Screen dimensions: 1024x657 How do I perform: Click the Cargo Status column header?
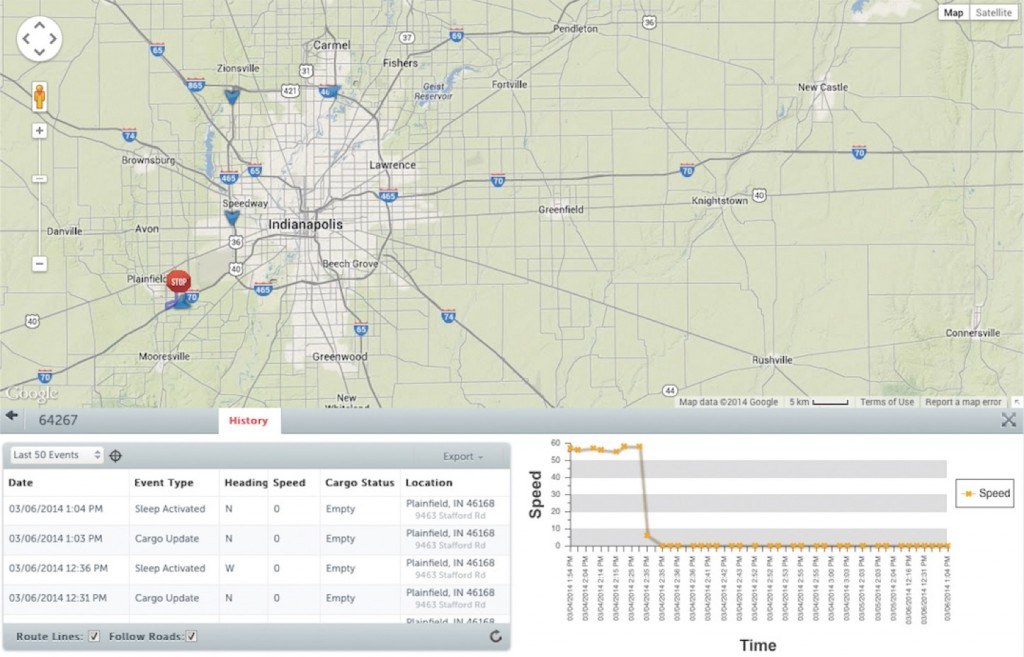tap(360, 483)
